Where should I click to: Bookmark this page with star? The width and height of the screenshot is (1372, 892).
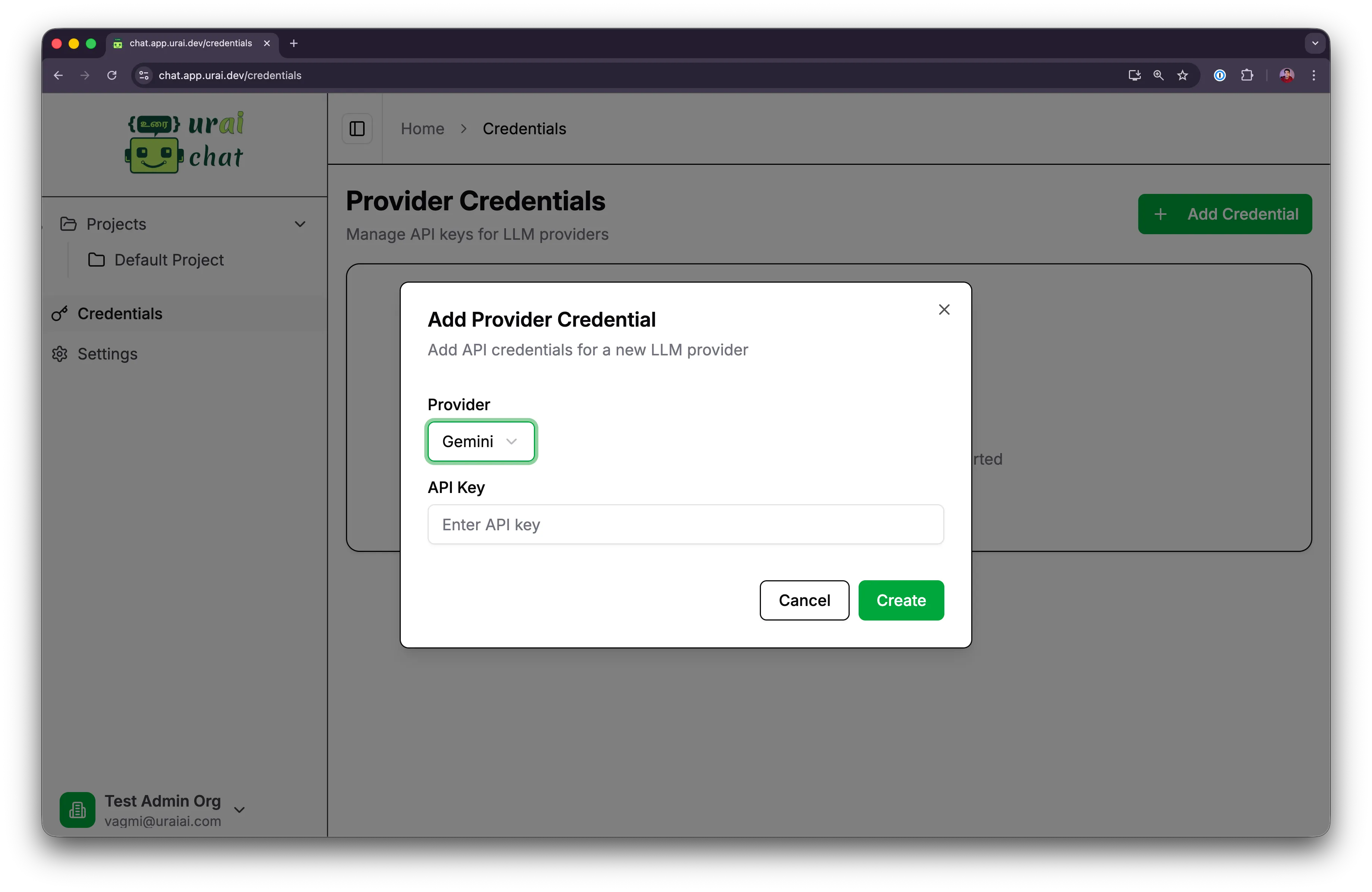[x=1182, y=75]
